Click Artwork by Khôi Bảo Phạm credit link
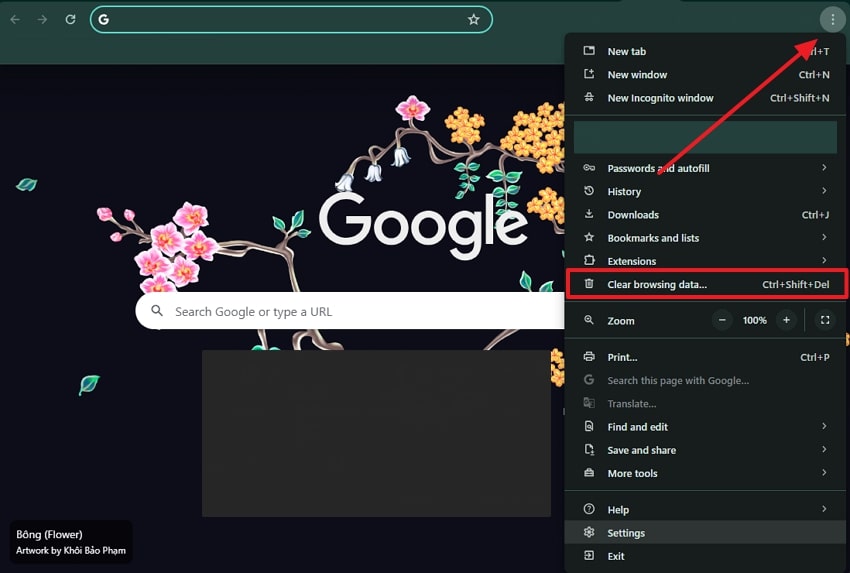 coord(70,550)
